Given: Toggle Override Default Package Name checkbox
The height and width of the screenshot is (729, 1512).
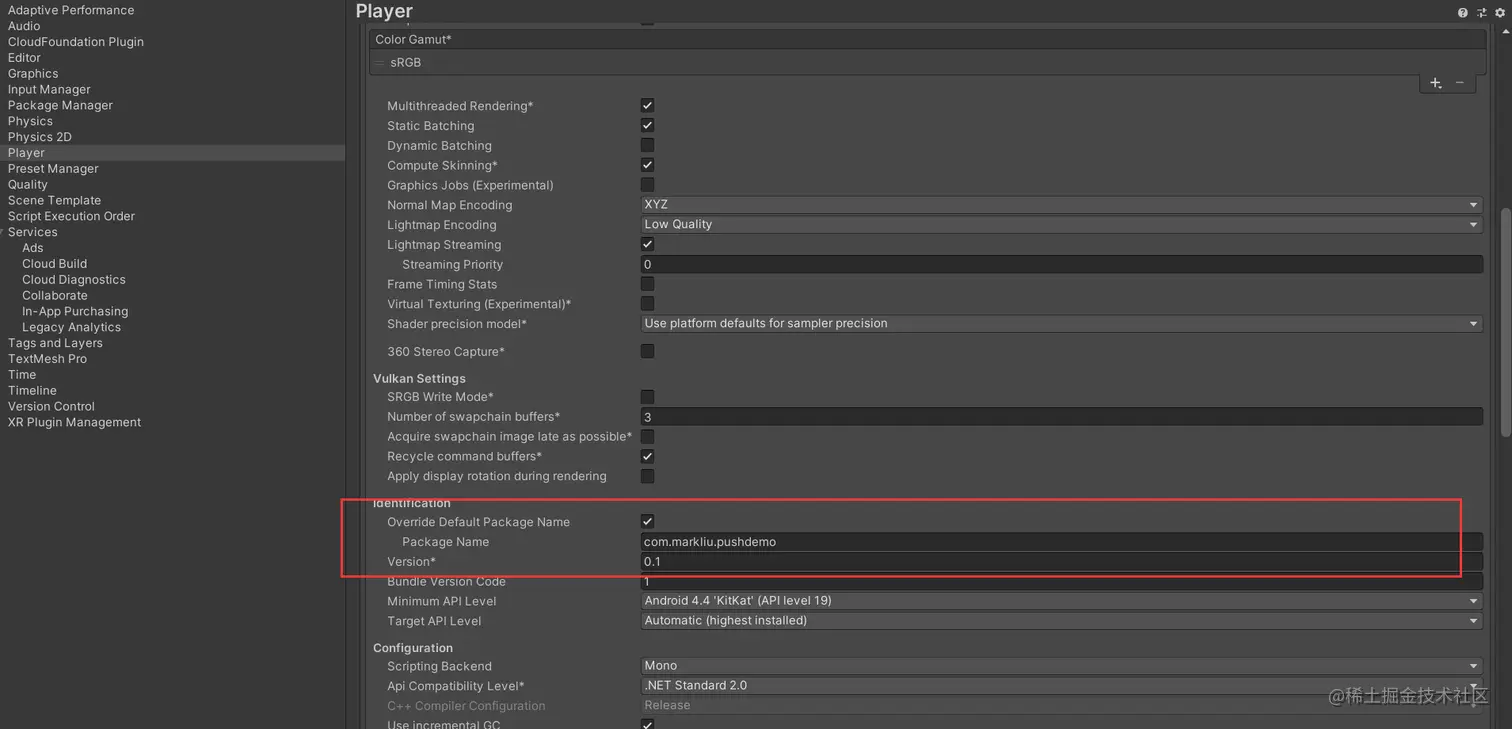Looking at the screenshot, I should (647, 521).
